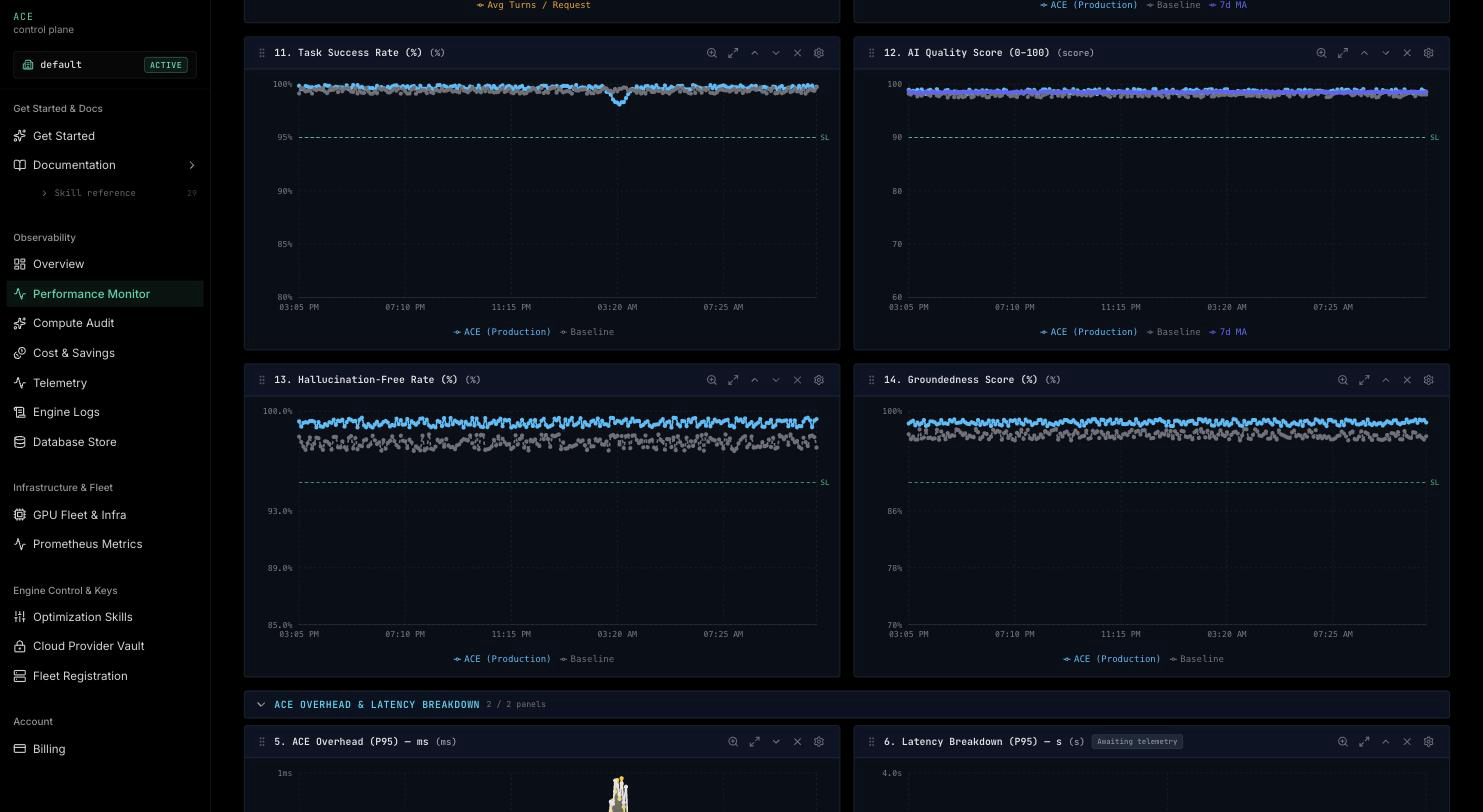The width and height of the screenshot is (1483, 812).
Task: Open ACE Overhead panel settings
Action: tap(819, 742)
